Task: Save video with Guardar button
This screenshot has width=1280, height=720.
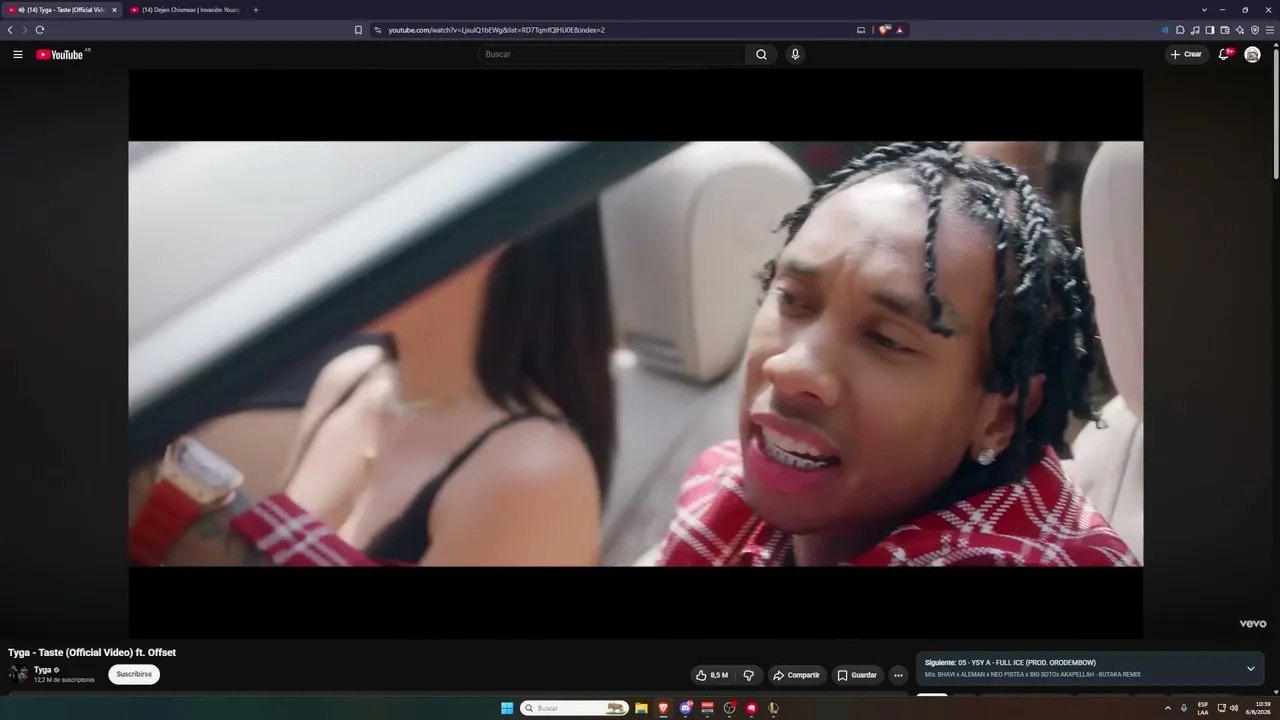Action: point(857,675)
